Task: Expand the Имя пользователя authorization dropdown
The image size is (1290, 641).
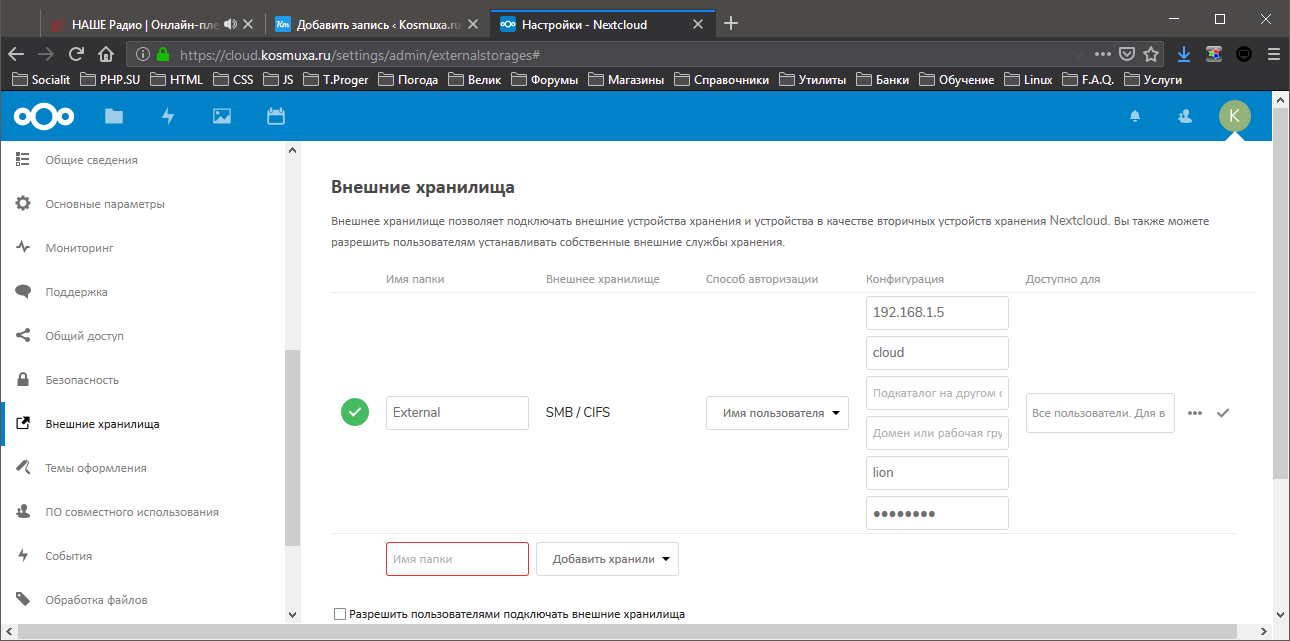Action: tap(777, 413)
